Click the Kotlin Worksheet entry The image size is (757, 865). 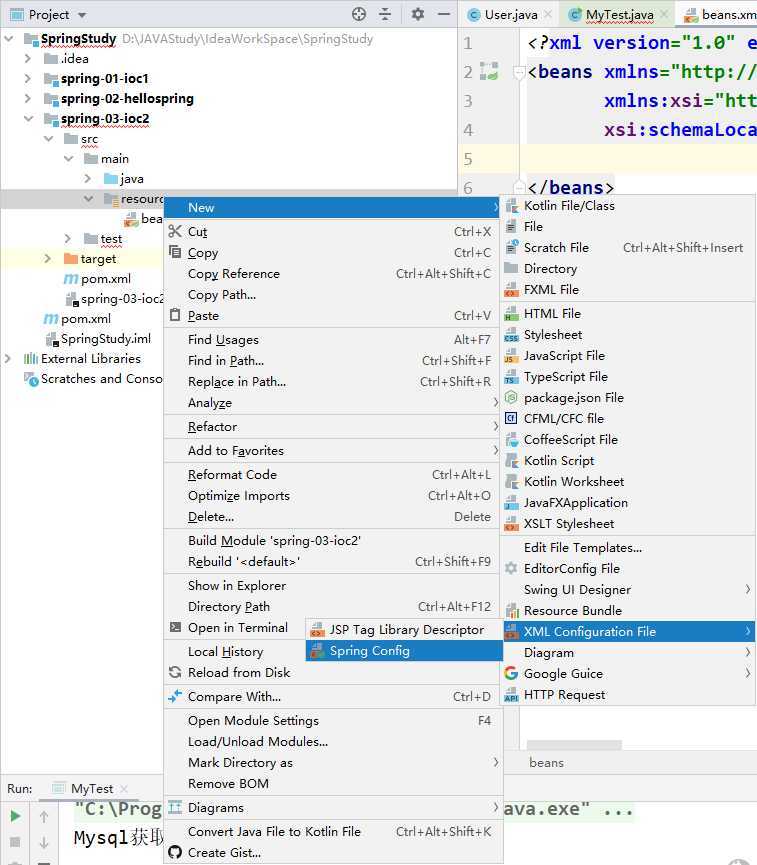pos(628,482)
